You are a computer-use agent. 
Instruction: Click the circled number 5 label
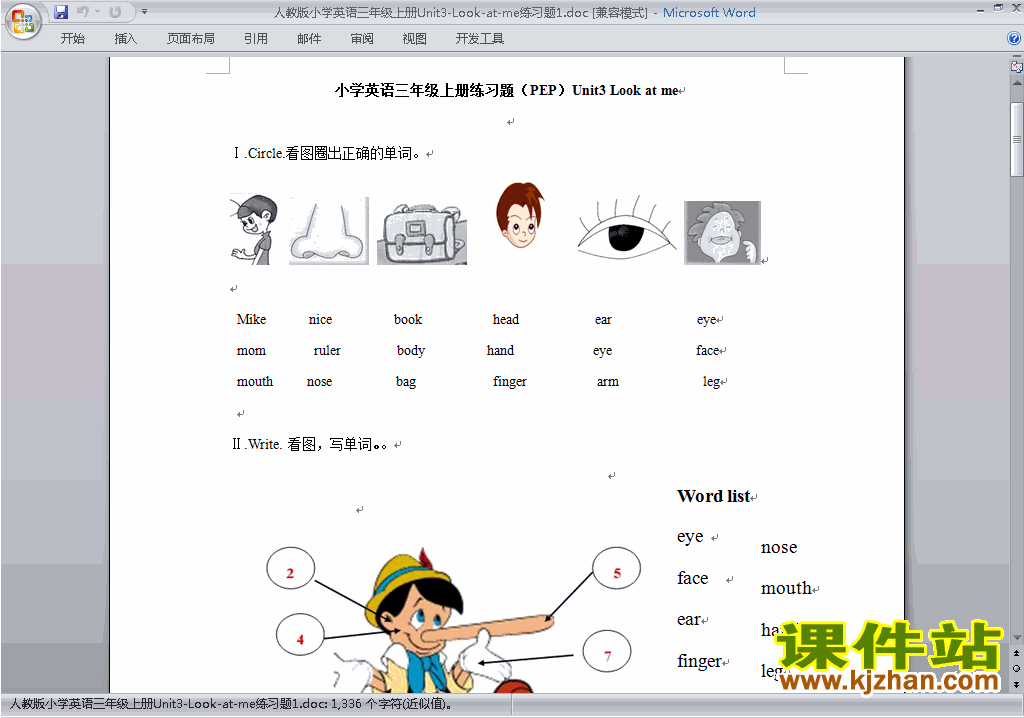616,568
